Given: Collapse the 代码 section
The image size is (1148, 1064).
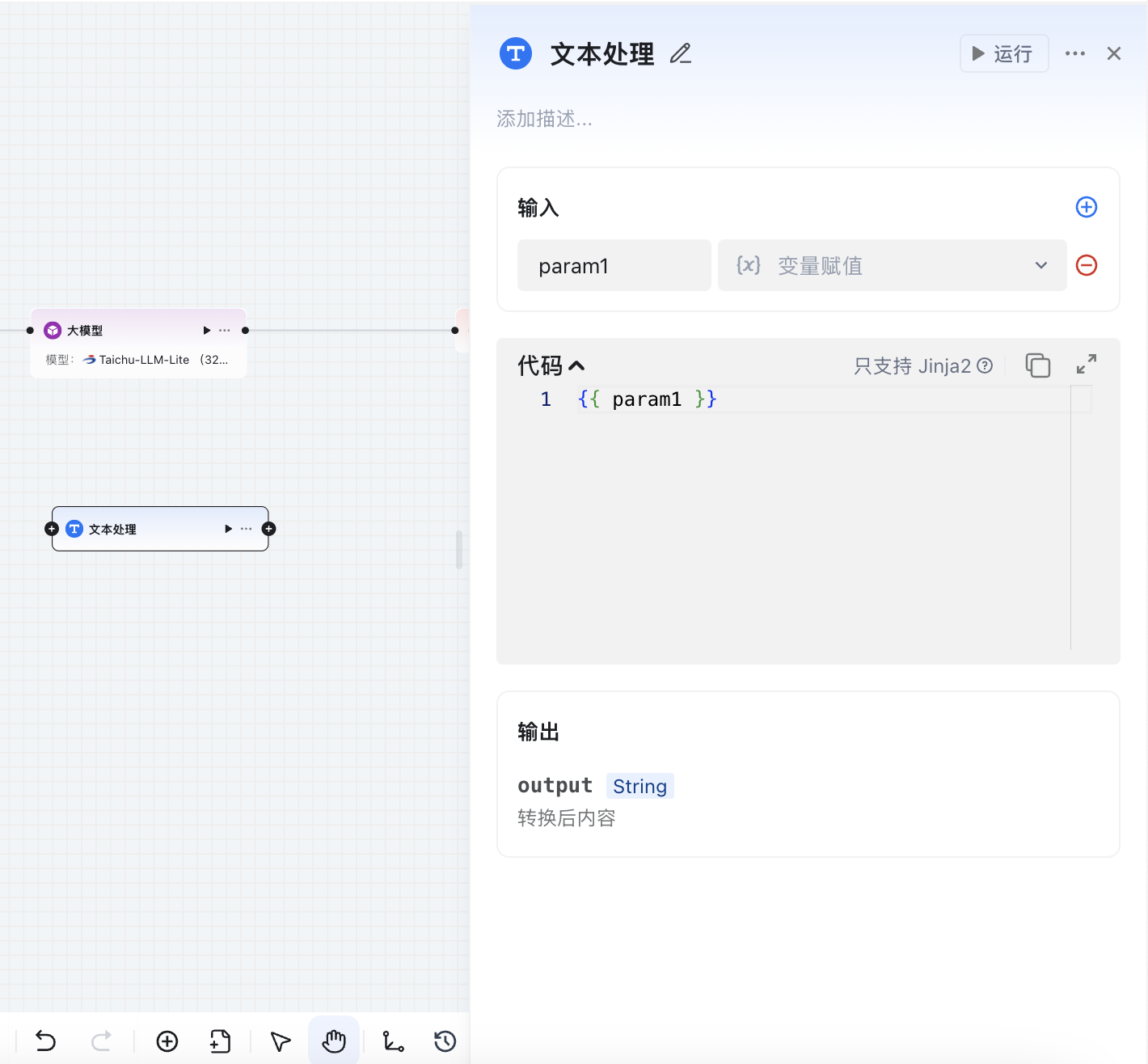Looking at the screenshot, I should [x=576, y=366].
